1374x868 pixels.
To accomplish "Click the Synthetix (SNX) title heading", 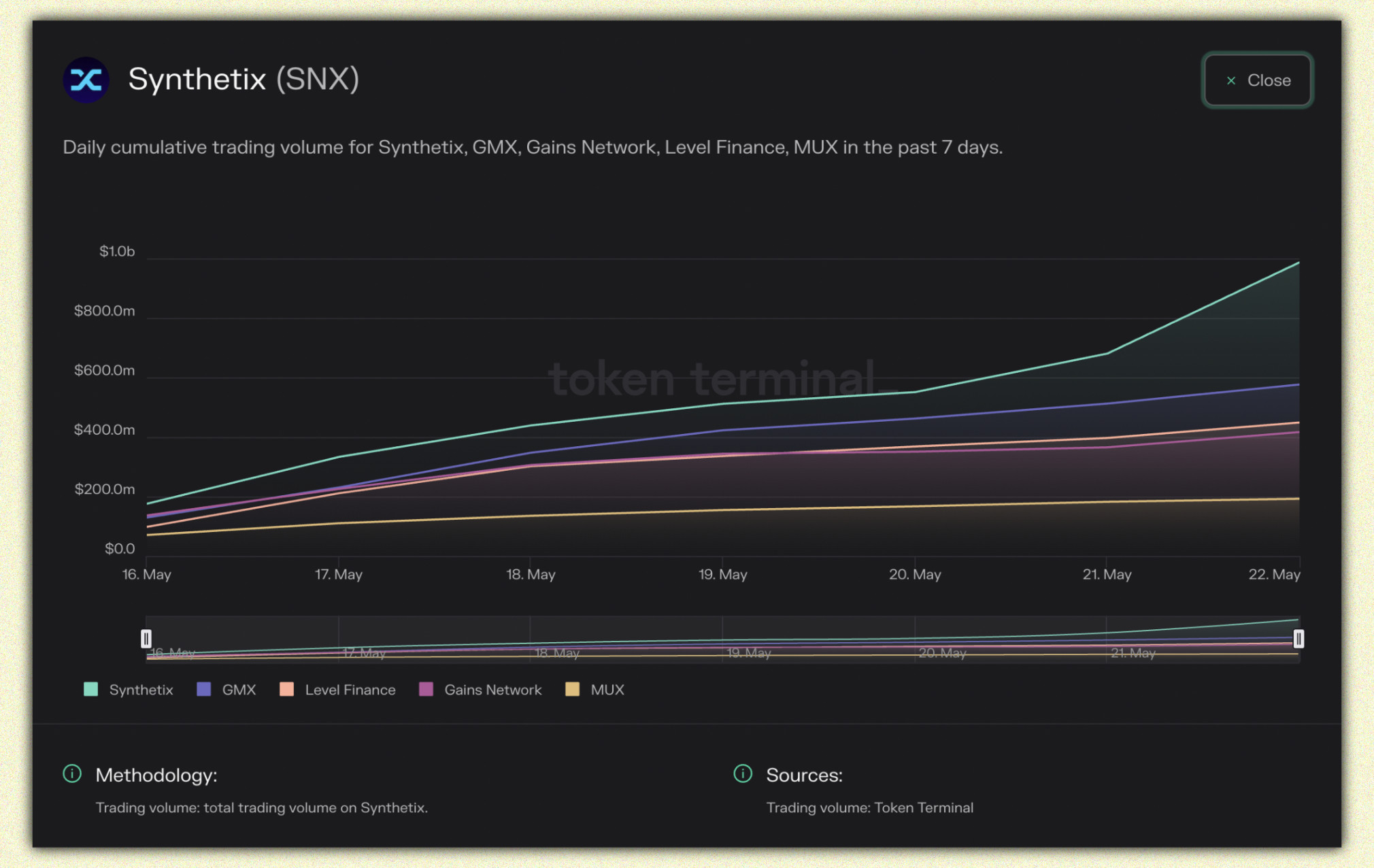I will coord(244,80).
